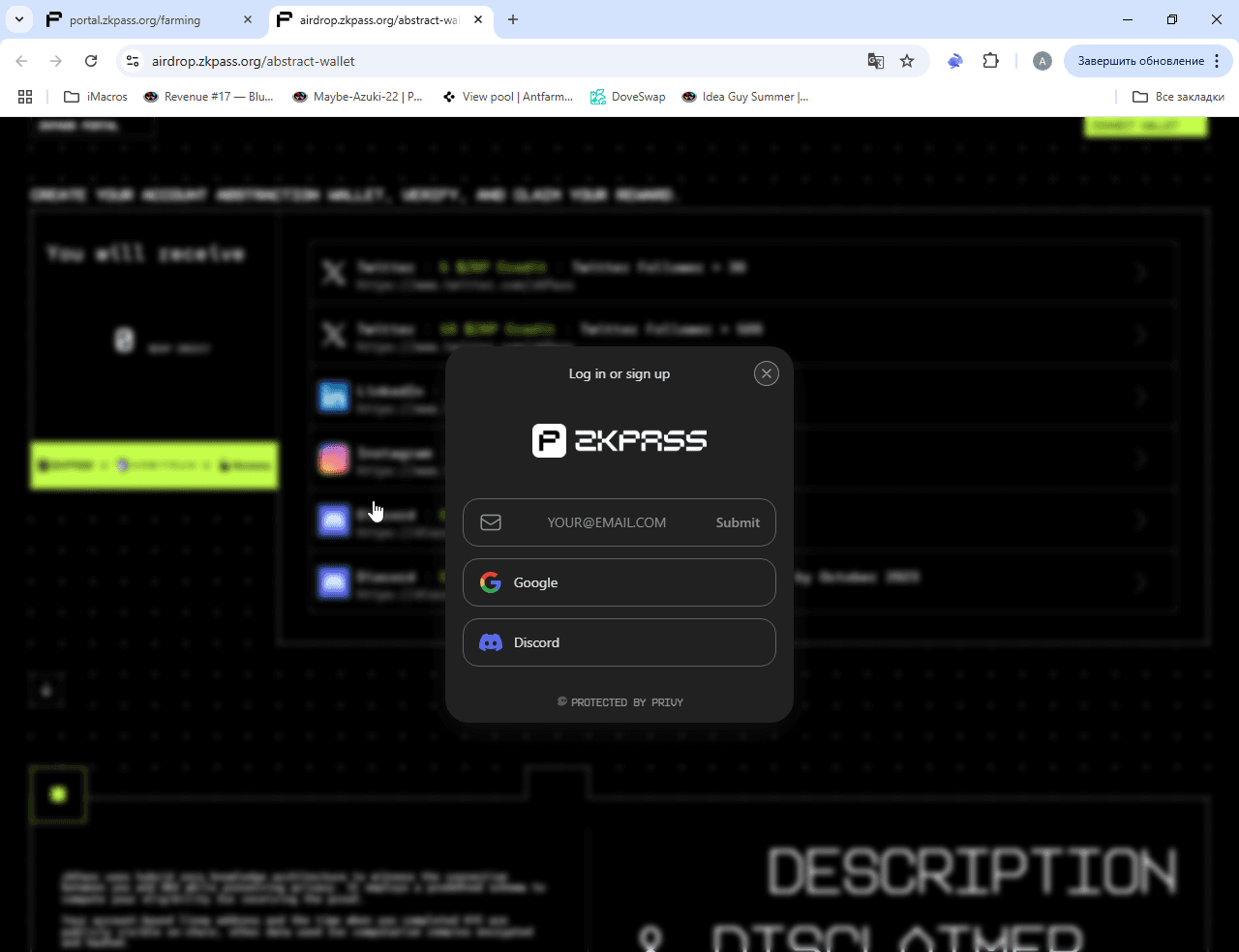The width and height of the screenshot is (1239, 952).
Task: Close the portal.zkpass.org/farming tab
Action: click(248, 19)
